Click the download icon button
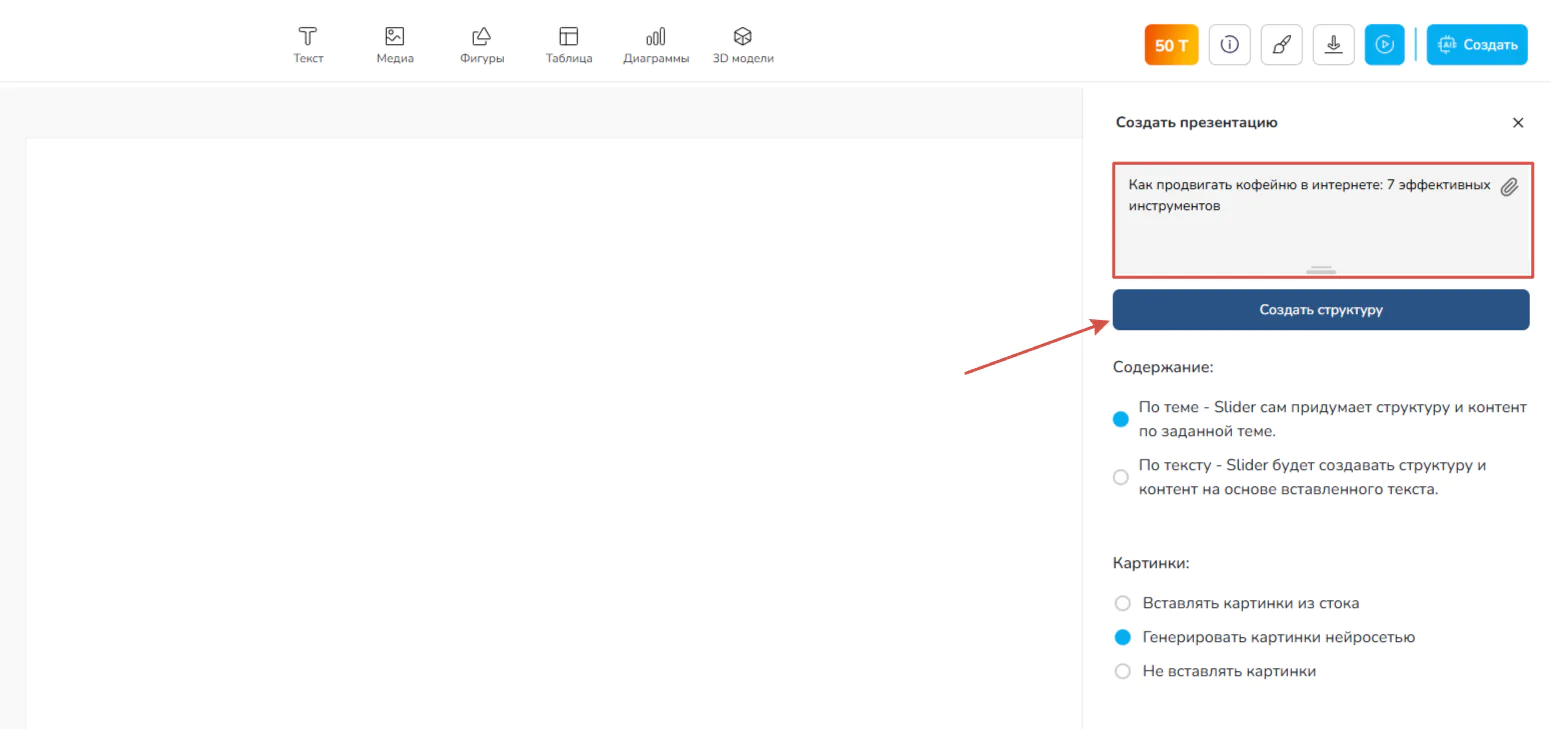The height and width of the screenshot is (729, 1551). (x=1333, y=45)
